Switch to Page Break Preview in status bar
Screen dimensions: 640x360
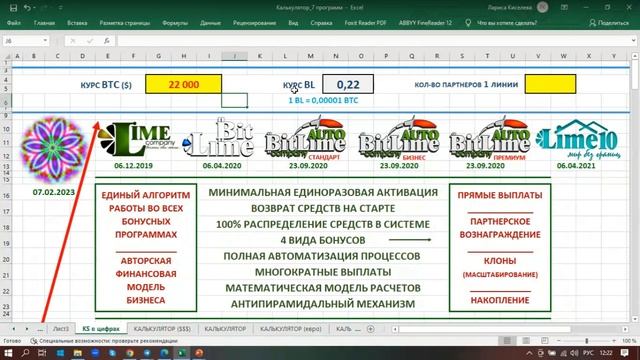pos(544,340)
